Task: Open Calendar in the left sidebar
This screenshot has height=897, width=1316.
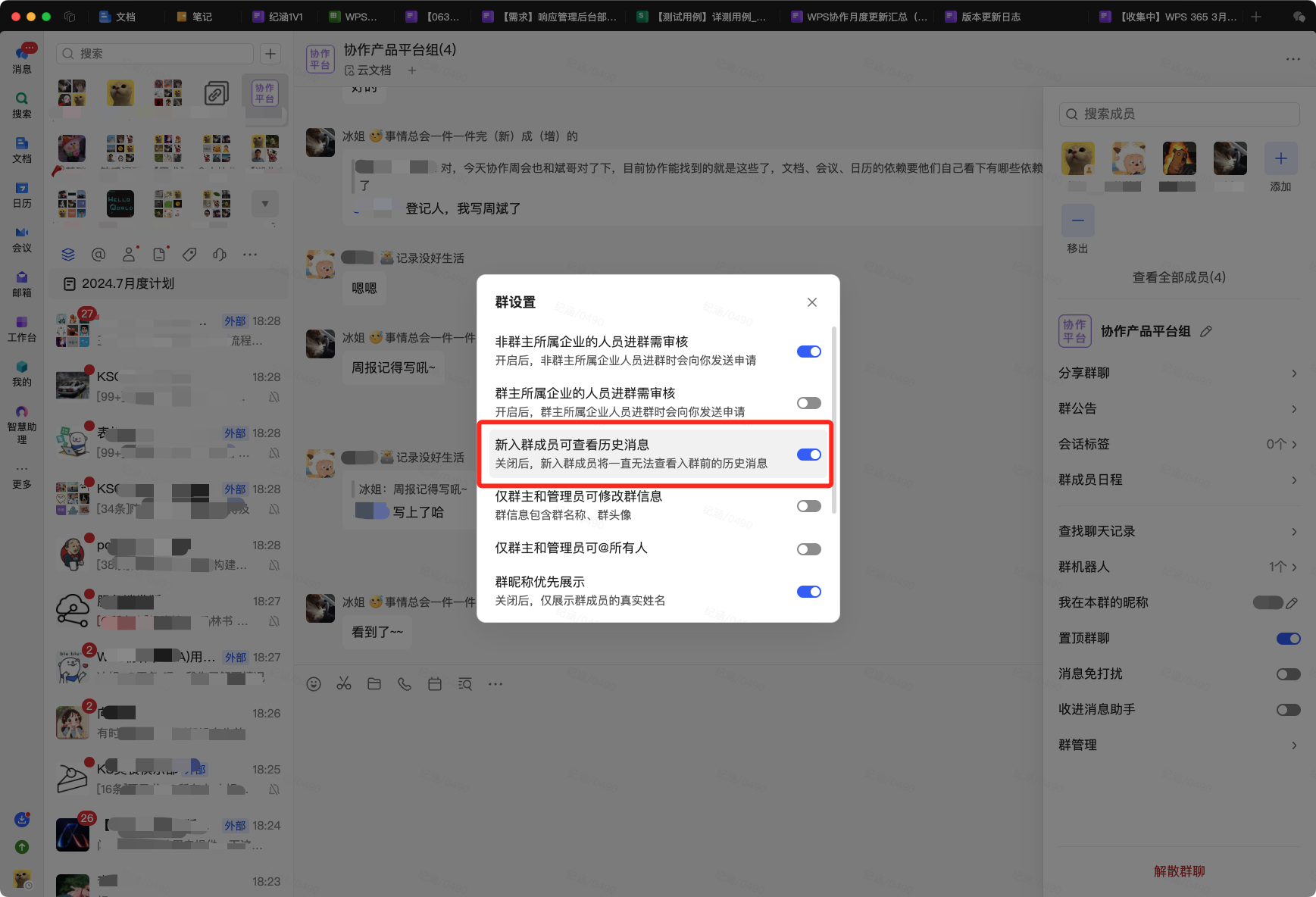Action: click(x=22, y=194)
